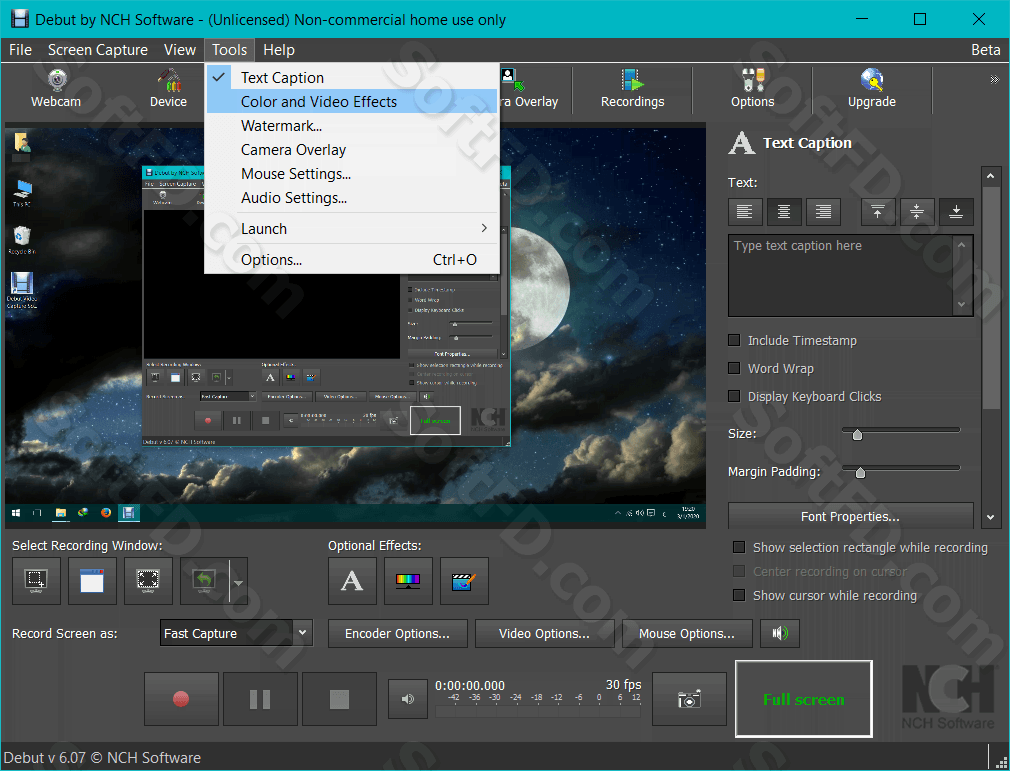The image size is (1010, 771).
Task: Align caption to bottom
Action: [x=956, y=211]
